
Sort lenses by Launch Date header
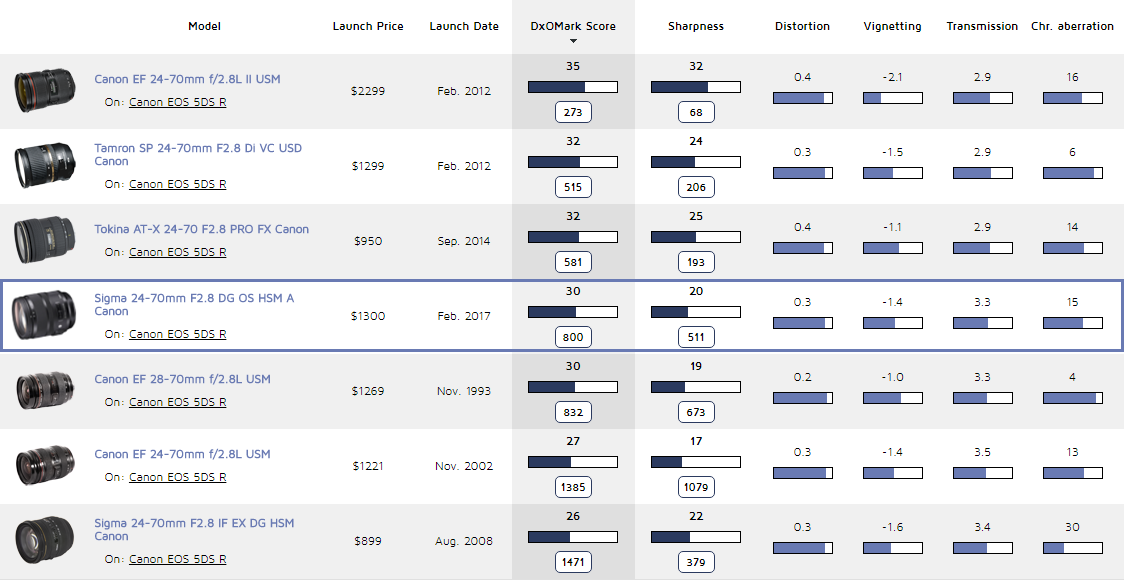(464, 26)
